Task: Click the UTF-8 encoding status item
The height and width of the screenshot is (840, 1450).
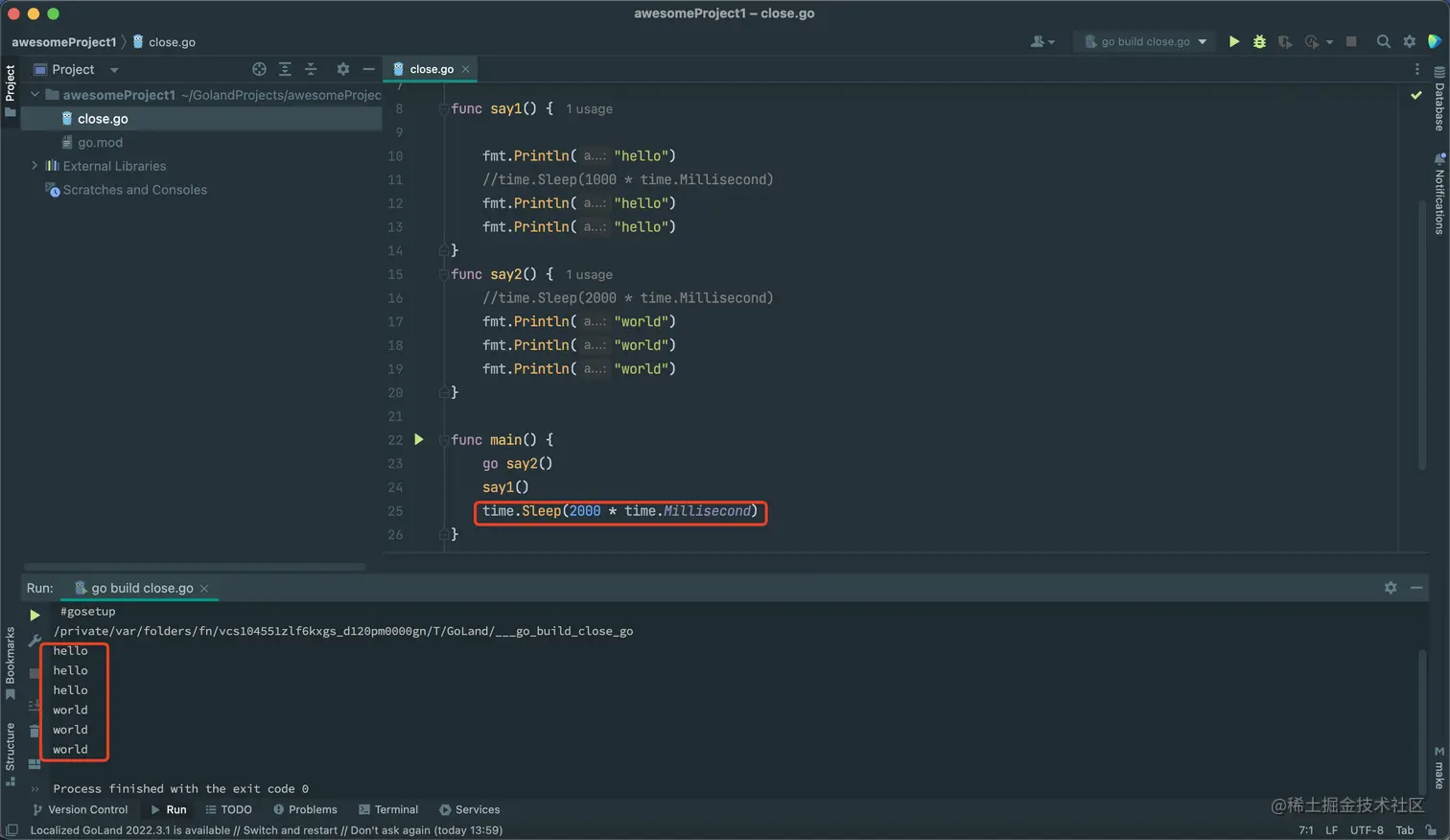Action: coord(1367,830)
